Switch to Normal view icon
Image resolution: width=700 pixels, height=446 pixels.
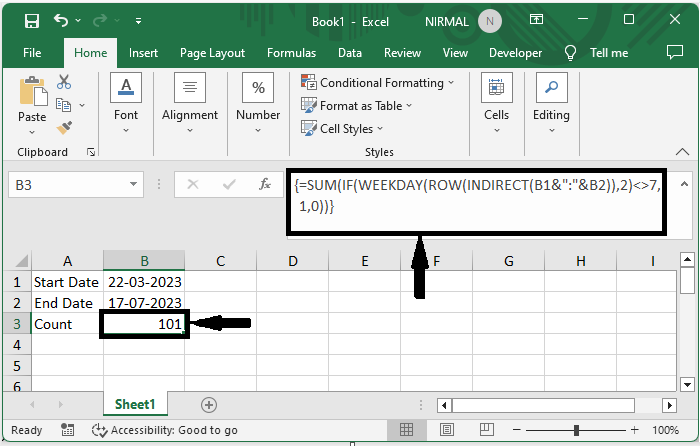[406, 429]
